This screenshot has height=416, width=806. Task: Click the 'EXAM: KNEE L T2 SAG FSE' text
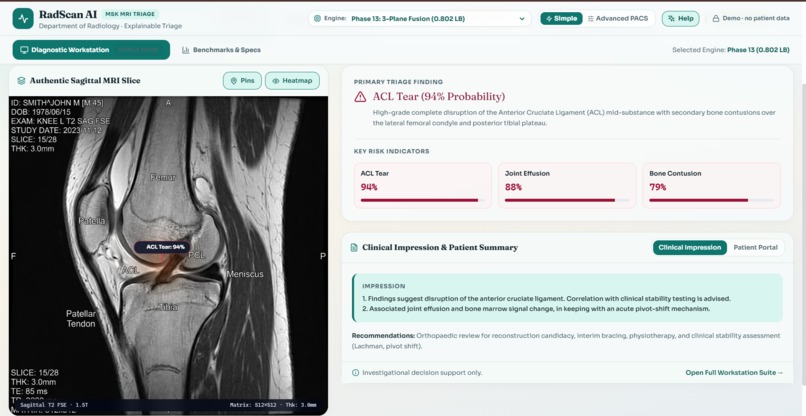(x=60, y=121)
